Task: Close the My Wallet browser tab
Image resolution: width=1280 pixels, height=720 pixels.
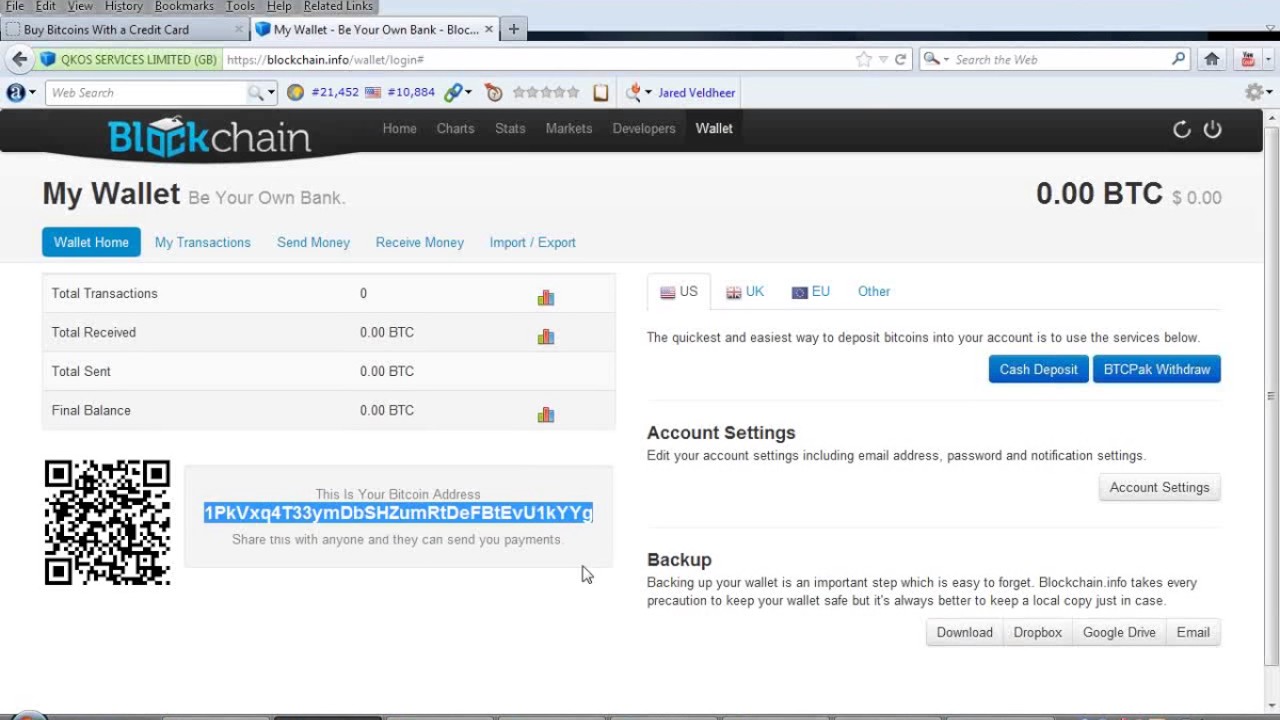Action: pos(489,29)
